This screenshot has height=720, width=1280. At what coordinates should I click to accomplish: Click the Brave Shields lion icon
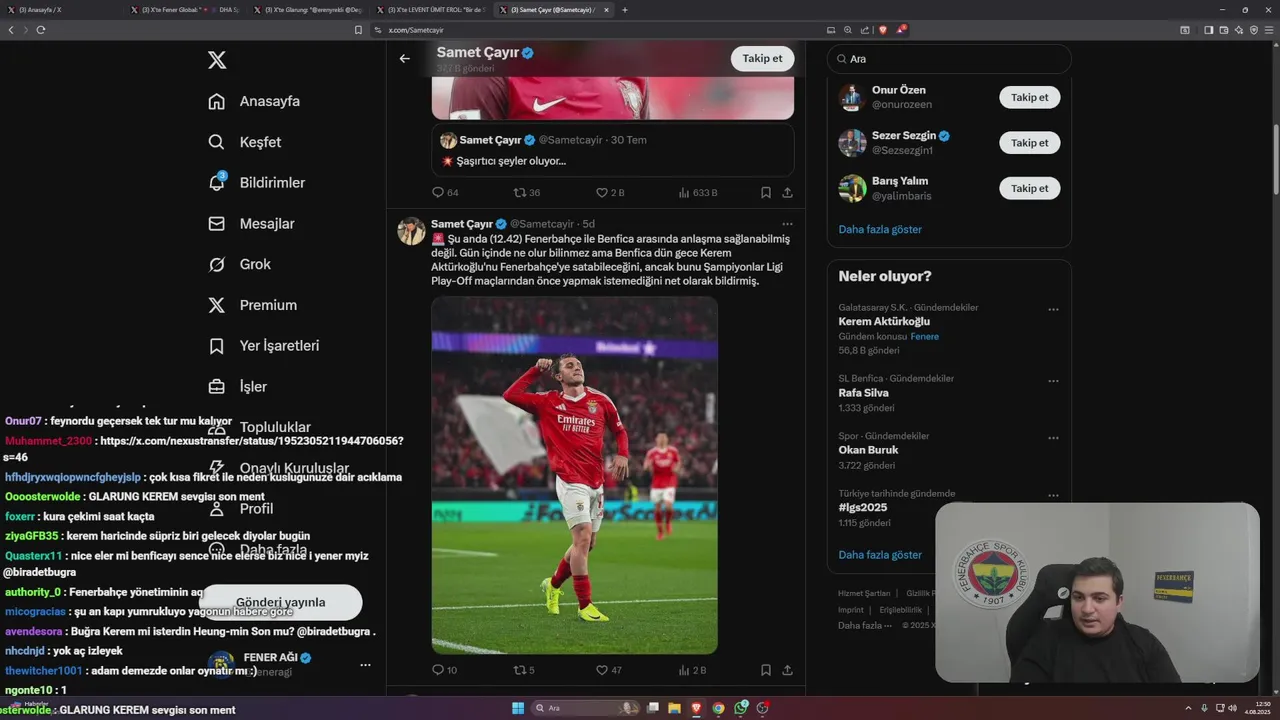pyautogui.click(x=883, y=30)
